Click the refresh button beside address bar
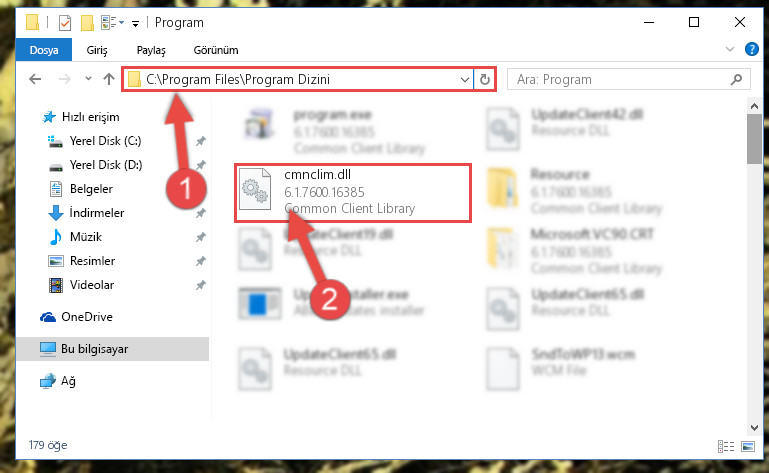 tap(485, 79)
